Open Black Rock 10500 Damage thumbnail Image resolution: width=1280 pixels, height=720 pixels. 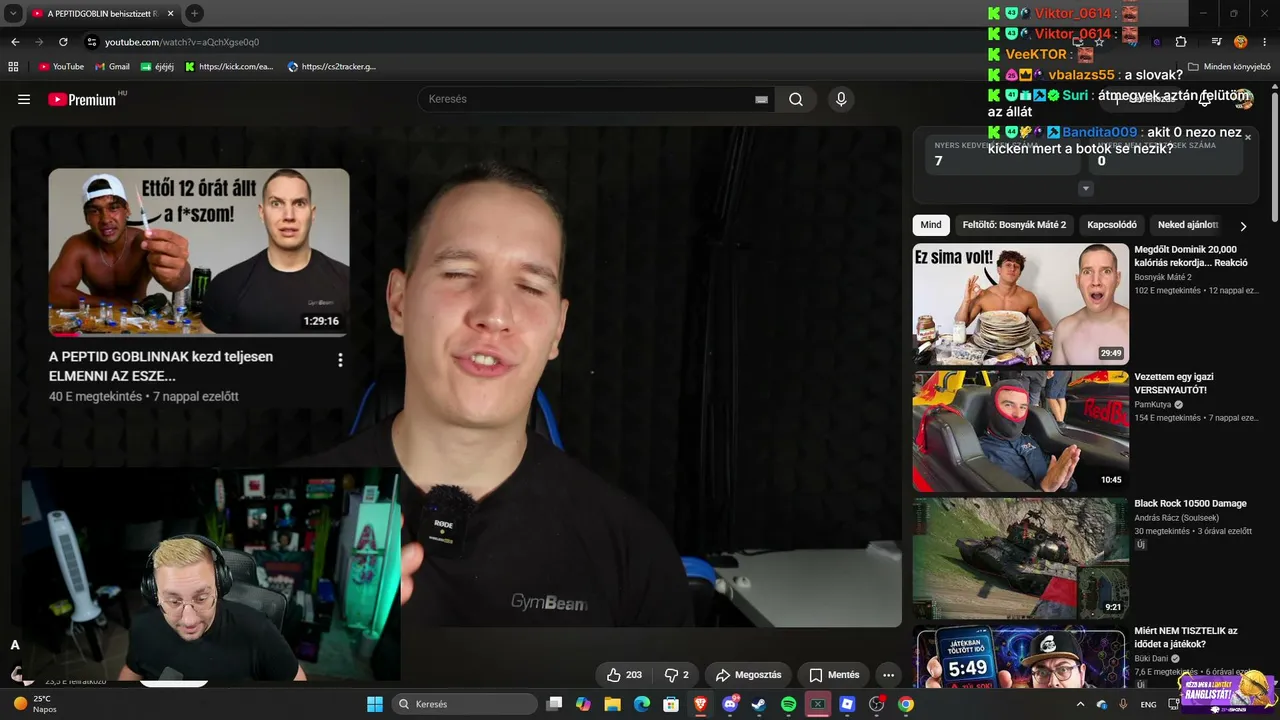point(1020,559)
